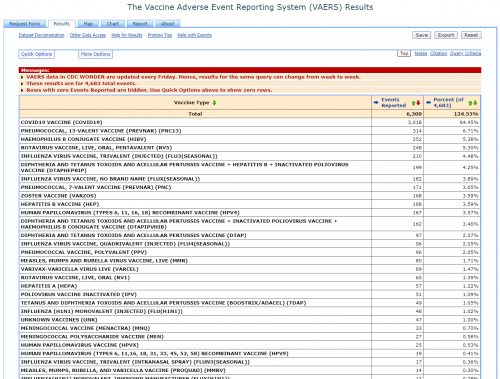Select ROTAVIRUS VACCINE, LIVE, ORAL (RV1) row

[250, 278]
